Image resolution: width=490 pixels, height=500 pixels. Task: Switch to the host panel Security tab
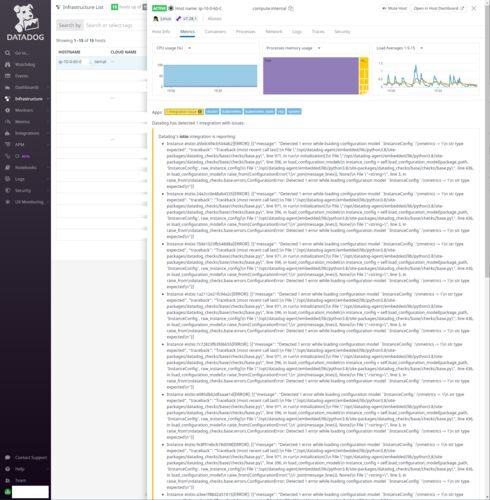pyautogui.click(x=342, y=32)
